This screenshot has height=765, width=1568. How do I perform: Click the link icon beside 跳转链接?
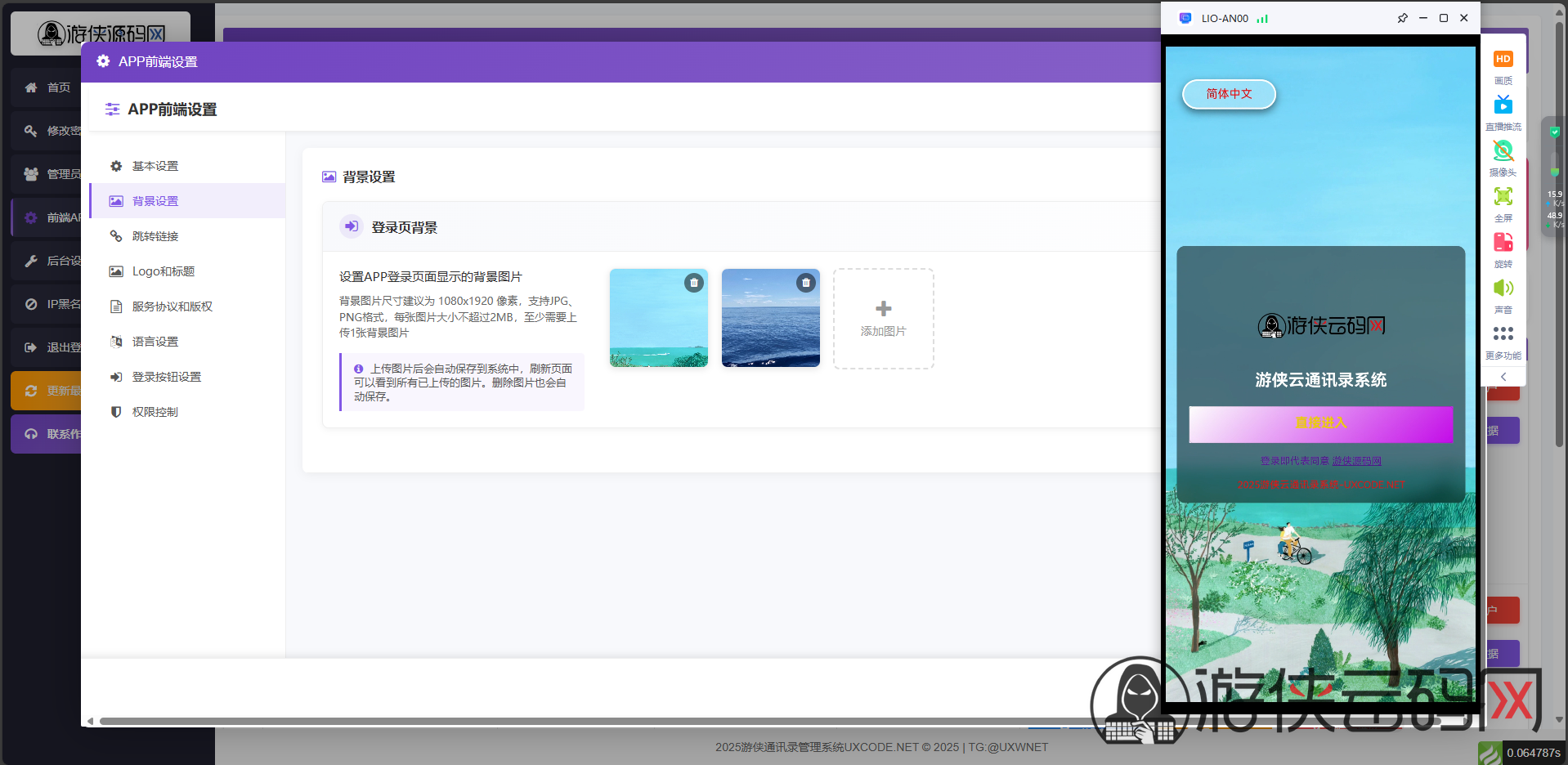pyautogui.click(x=116, y=236)
